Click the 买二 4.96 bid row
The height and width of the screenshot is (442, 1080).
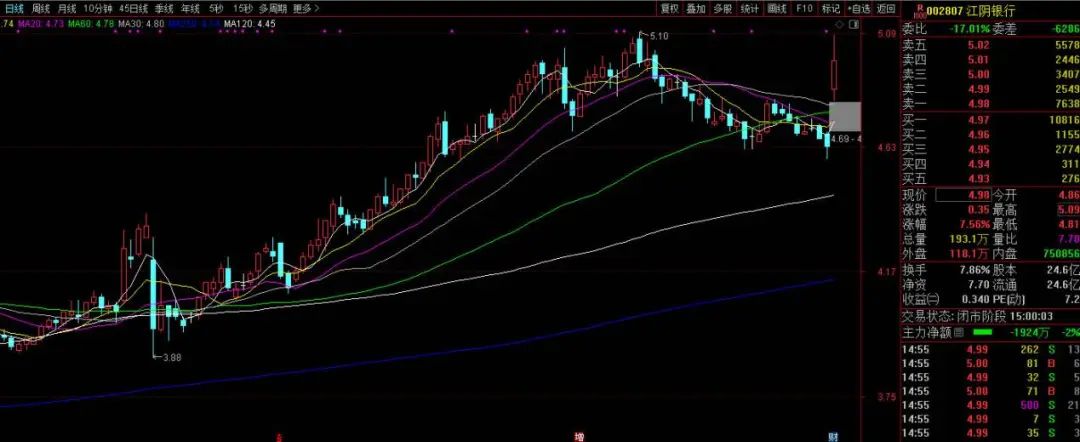pyautogui.click(x=990, y=135)
